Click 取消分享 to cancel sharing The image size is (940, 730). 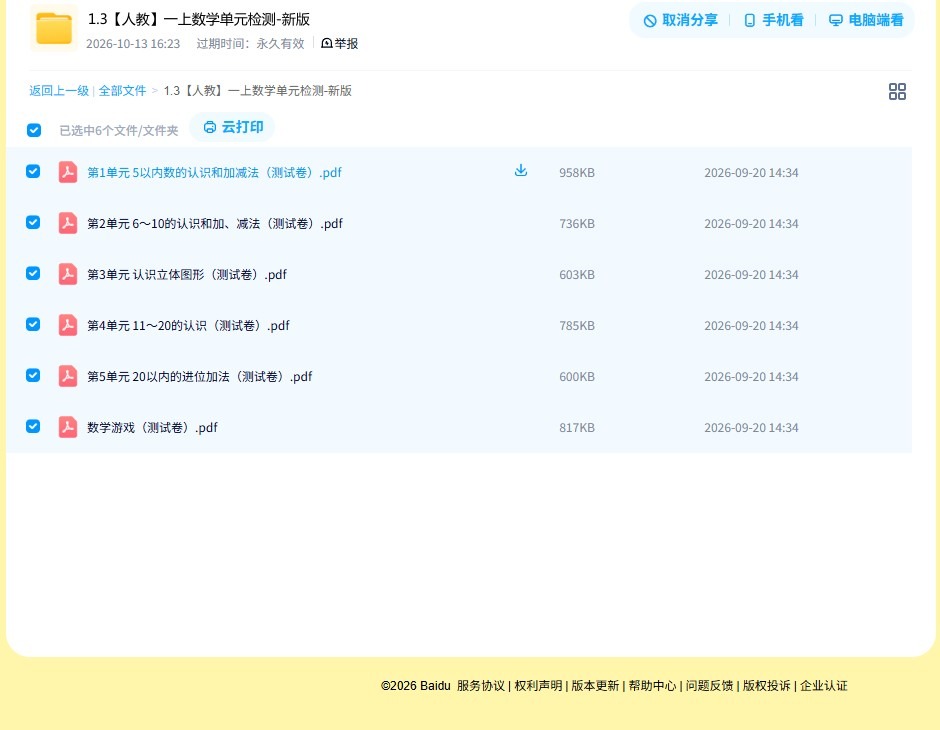(x=680, y=20)
